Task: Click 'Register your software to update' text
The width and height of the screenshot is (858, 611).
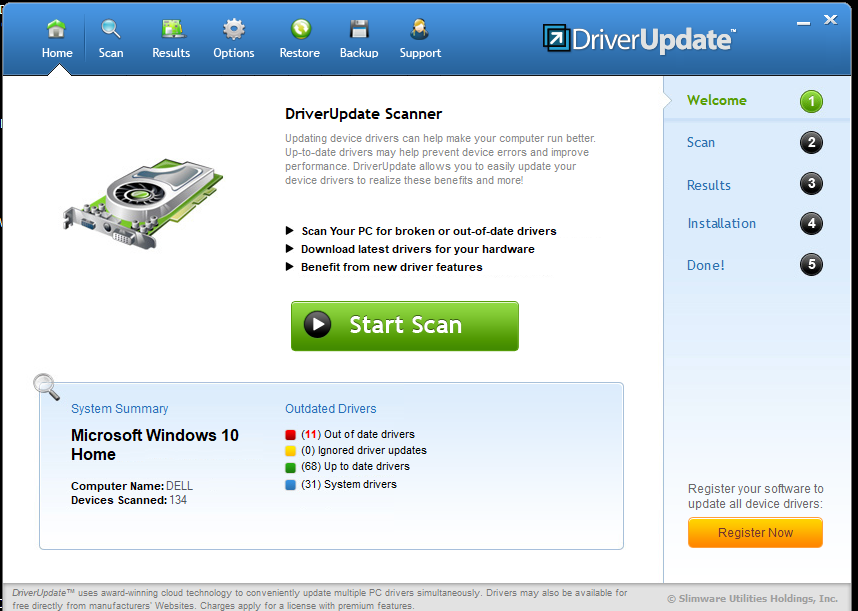Action: [755, 496]
